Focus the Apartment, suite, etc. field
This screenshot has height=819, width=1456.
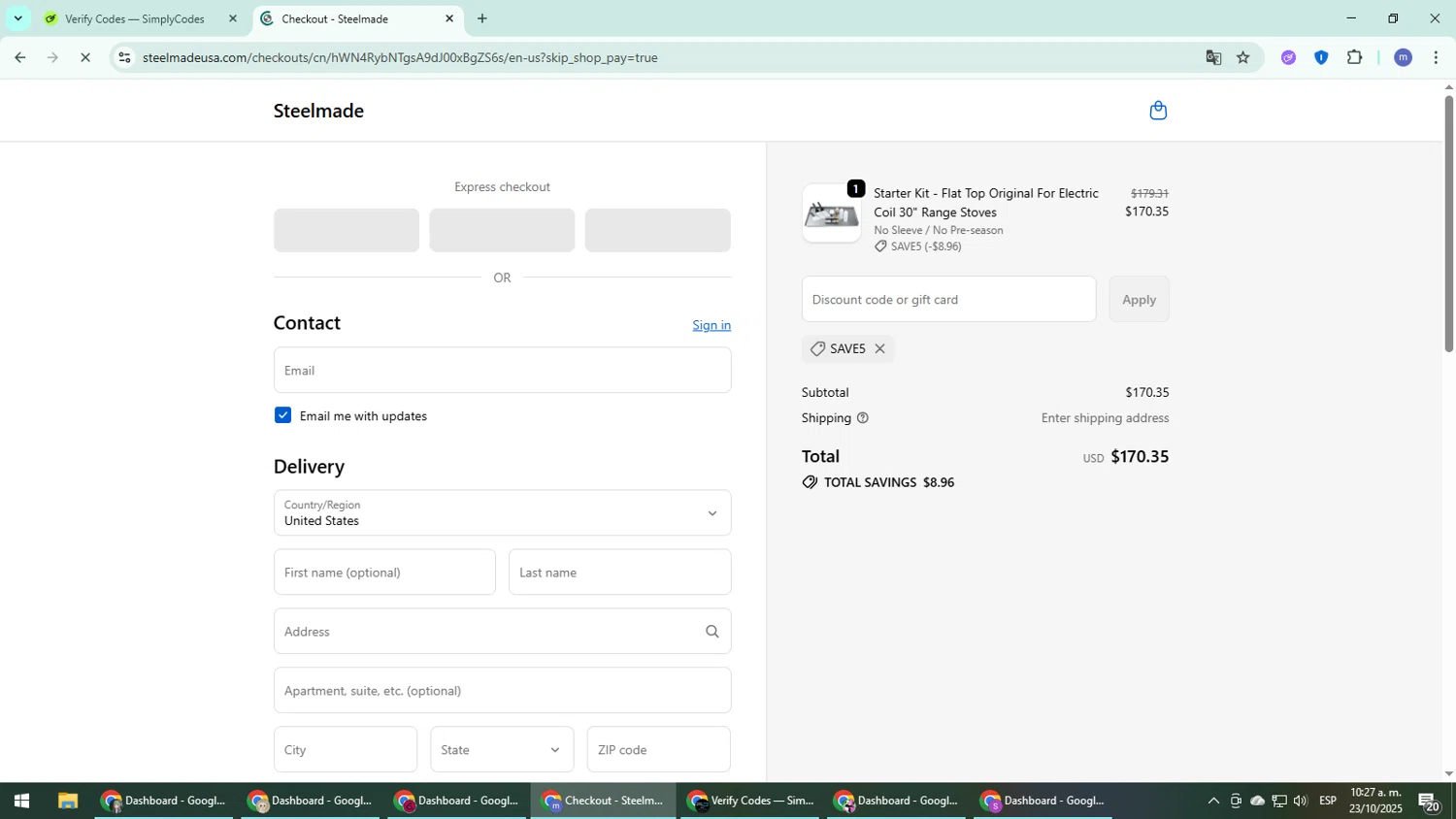click(502, 690)
